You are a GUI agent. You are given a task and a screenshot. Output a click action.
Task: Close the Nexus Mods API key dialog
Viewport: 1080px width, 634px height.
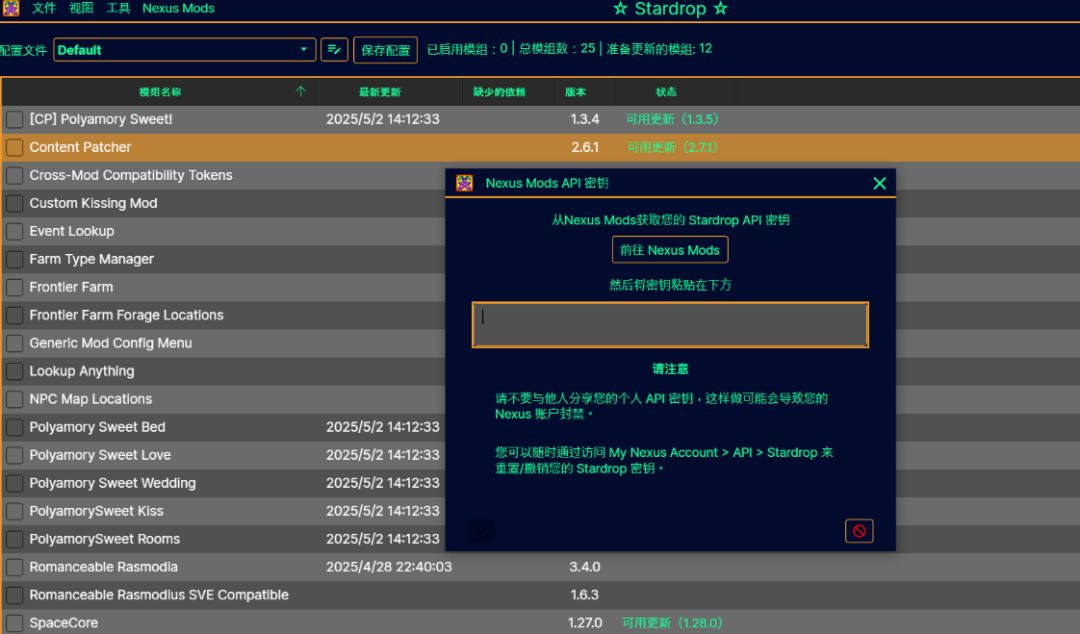880,183
